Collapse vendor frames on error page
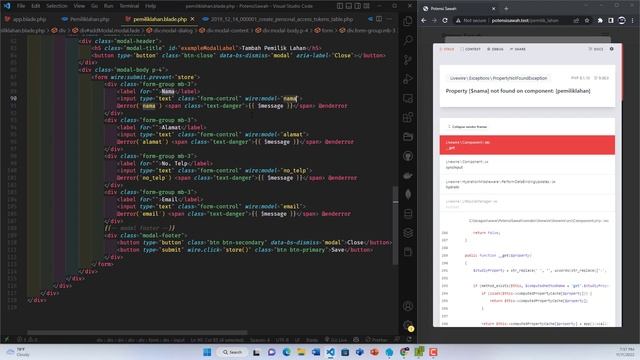The height and width of the screenshot is (360, 640). [x=468, y=127]
